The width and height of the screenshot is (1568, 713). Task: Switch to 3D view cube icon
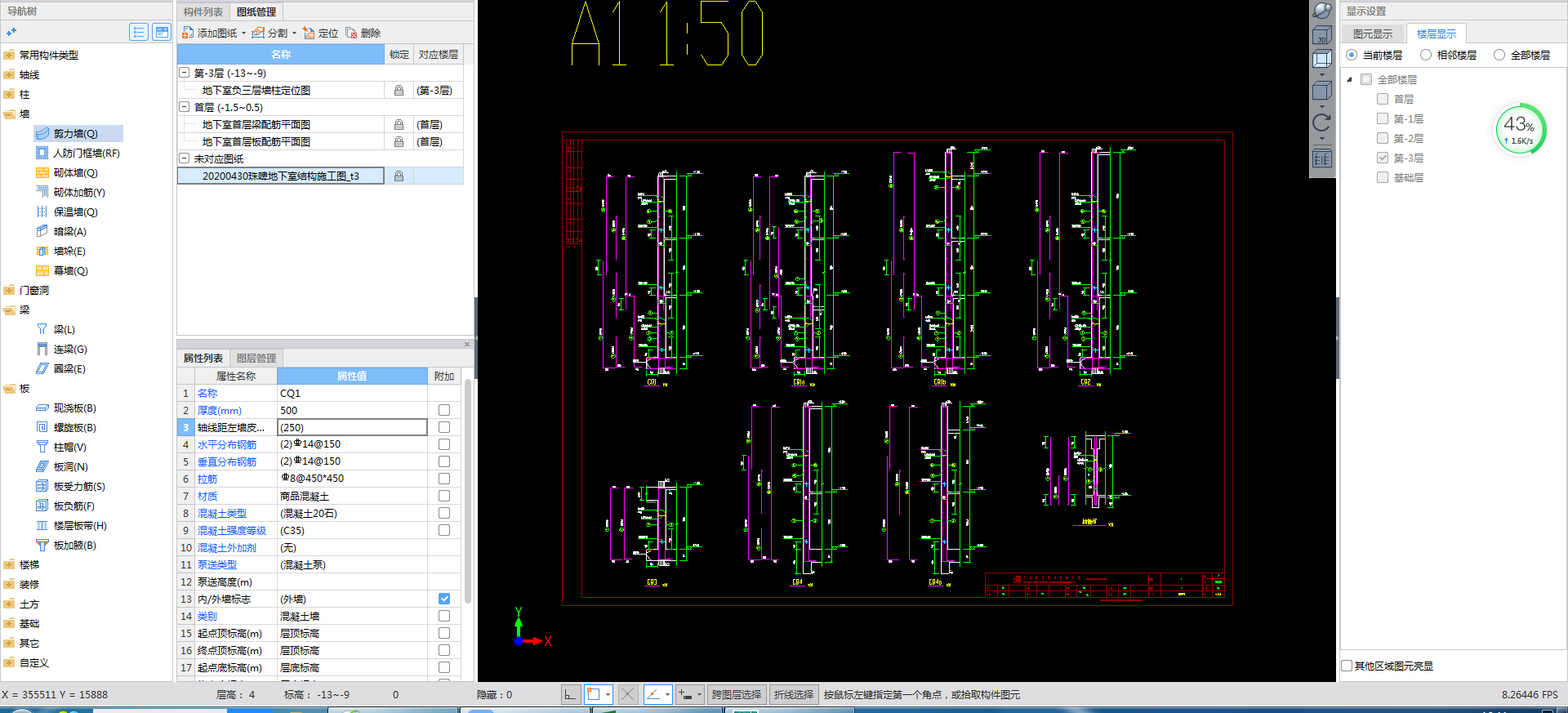click(x=1321, y=35)
